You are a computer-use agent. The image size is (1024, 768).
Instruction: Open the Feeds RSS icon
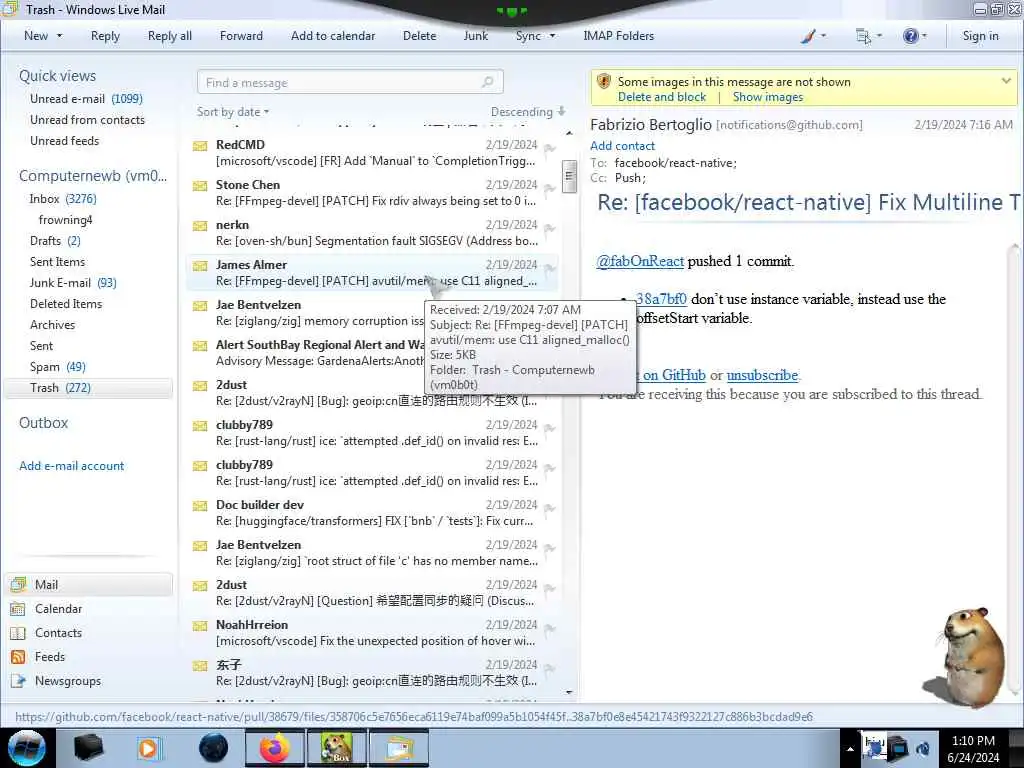click(x=18, y=657)
